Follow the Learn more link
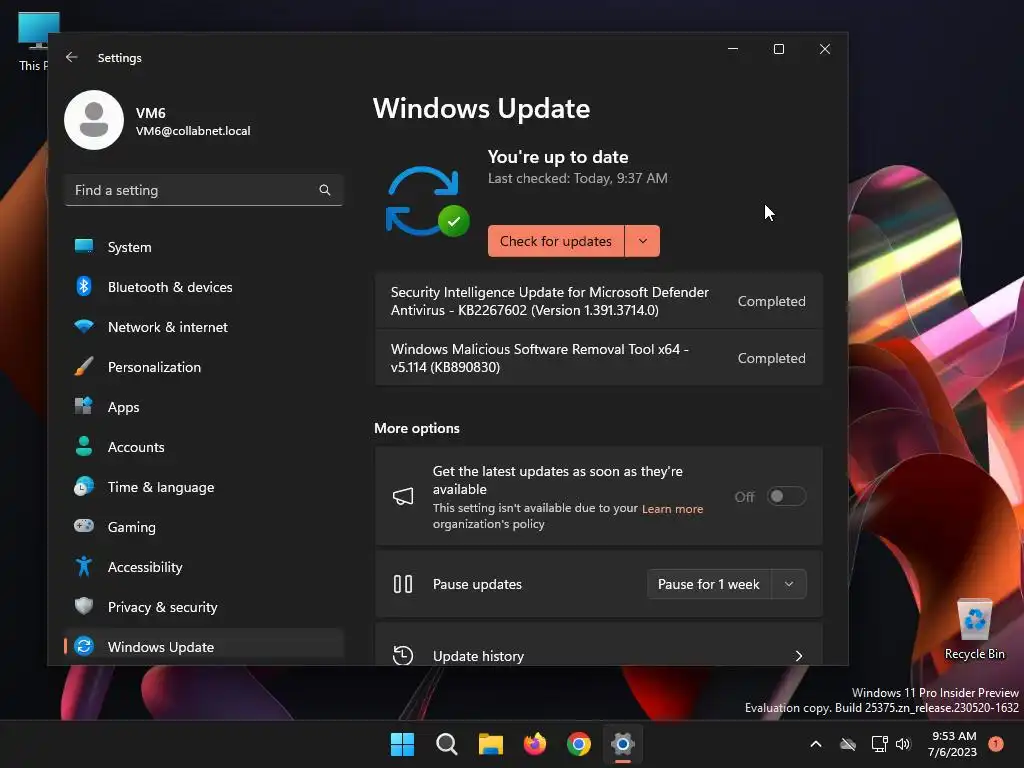 pyautogui.click(x=672, y=509)
